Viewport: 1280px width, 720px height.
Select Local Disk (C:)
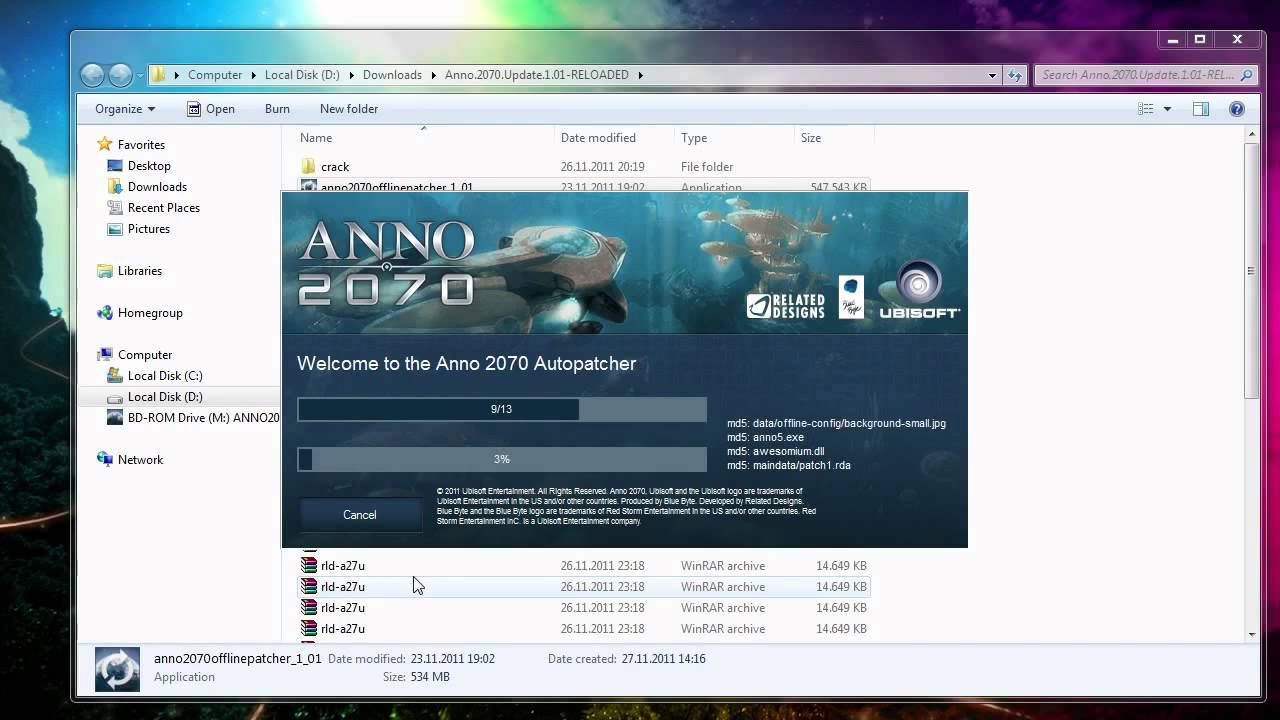pos(165,376)
